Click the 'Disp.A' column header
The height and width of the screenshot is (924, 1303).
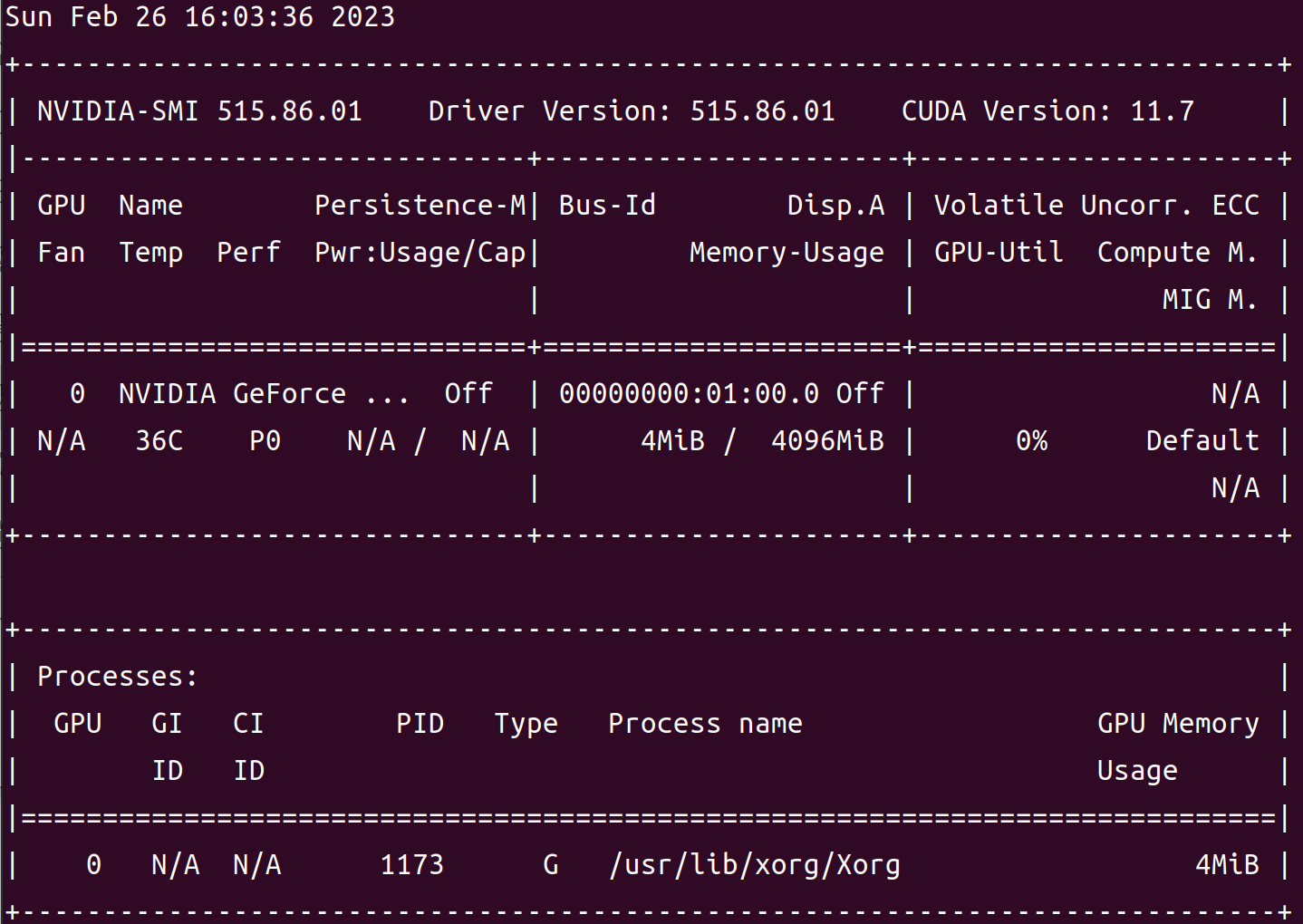[x=835, y=206]
